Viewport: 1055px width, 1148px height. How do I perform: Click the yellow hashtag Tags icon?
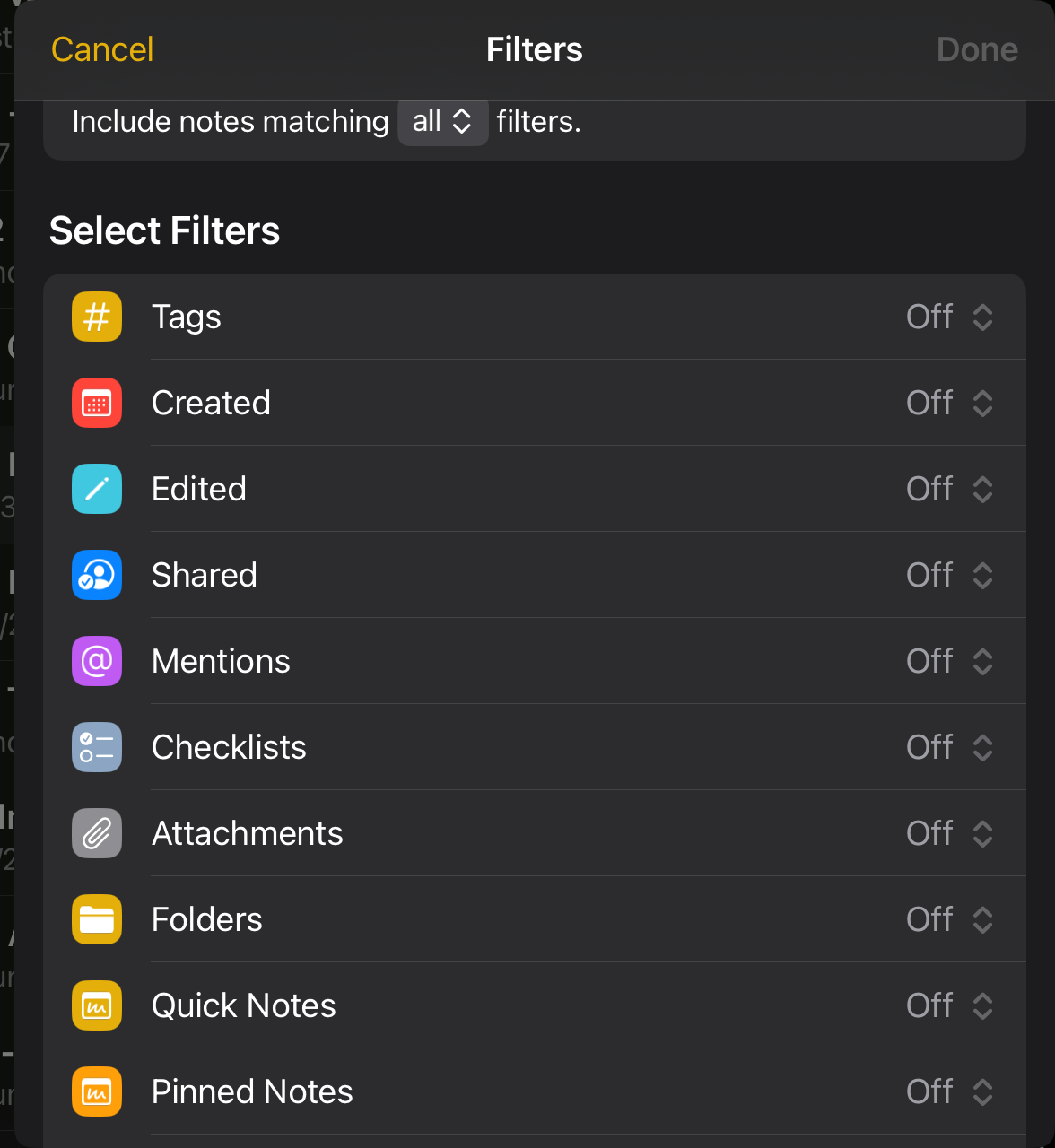(x=97, y=317)
